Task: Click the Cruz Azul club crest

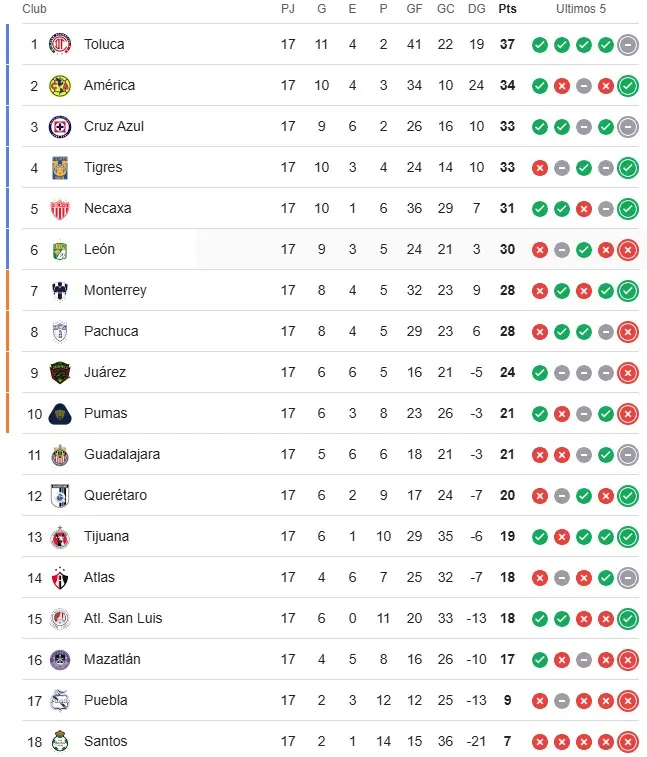Action: pos(60,126)
